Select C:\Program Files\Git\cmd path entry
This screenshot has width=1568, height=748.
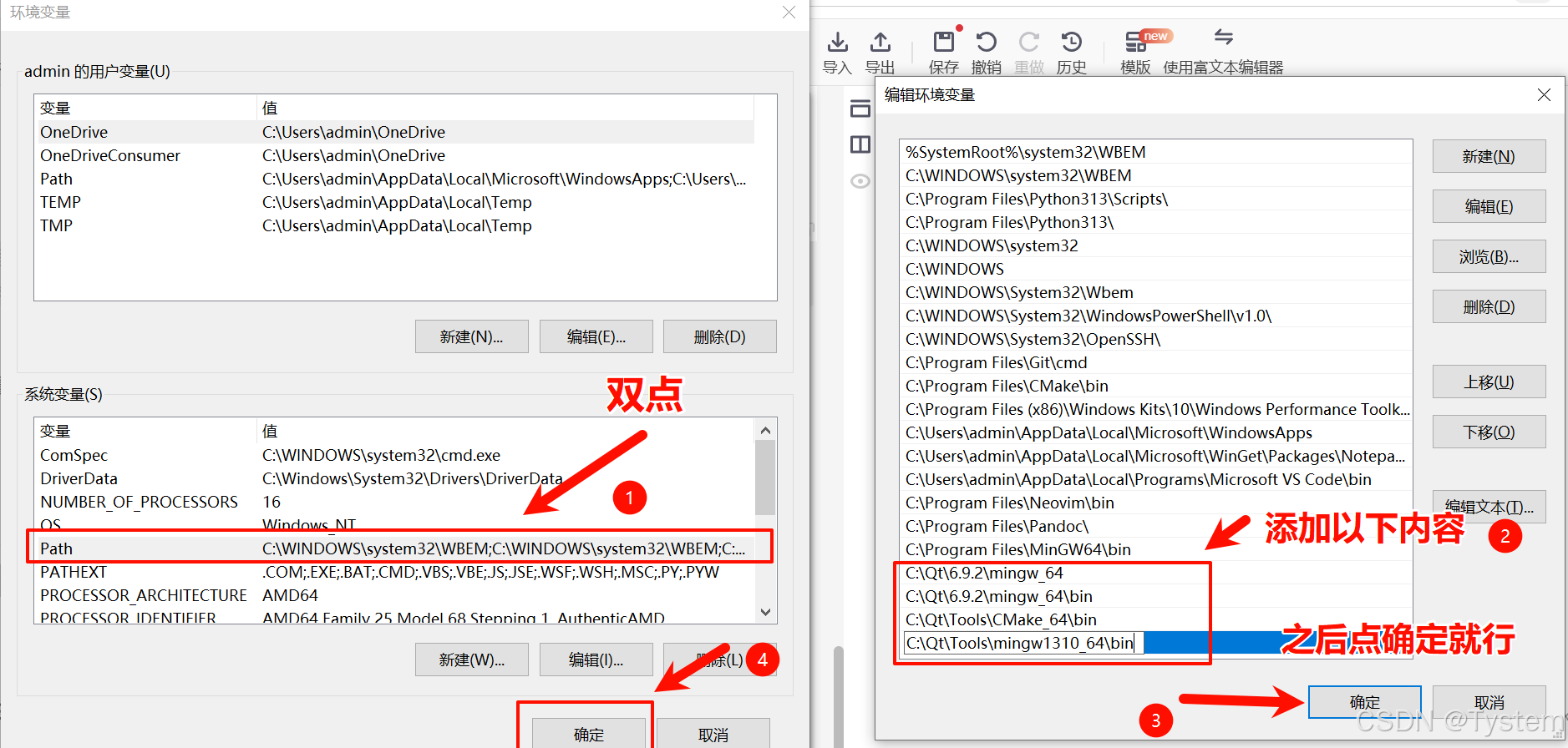(x=1156, y=362)
